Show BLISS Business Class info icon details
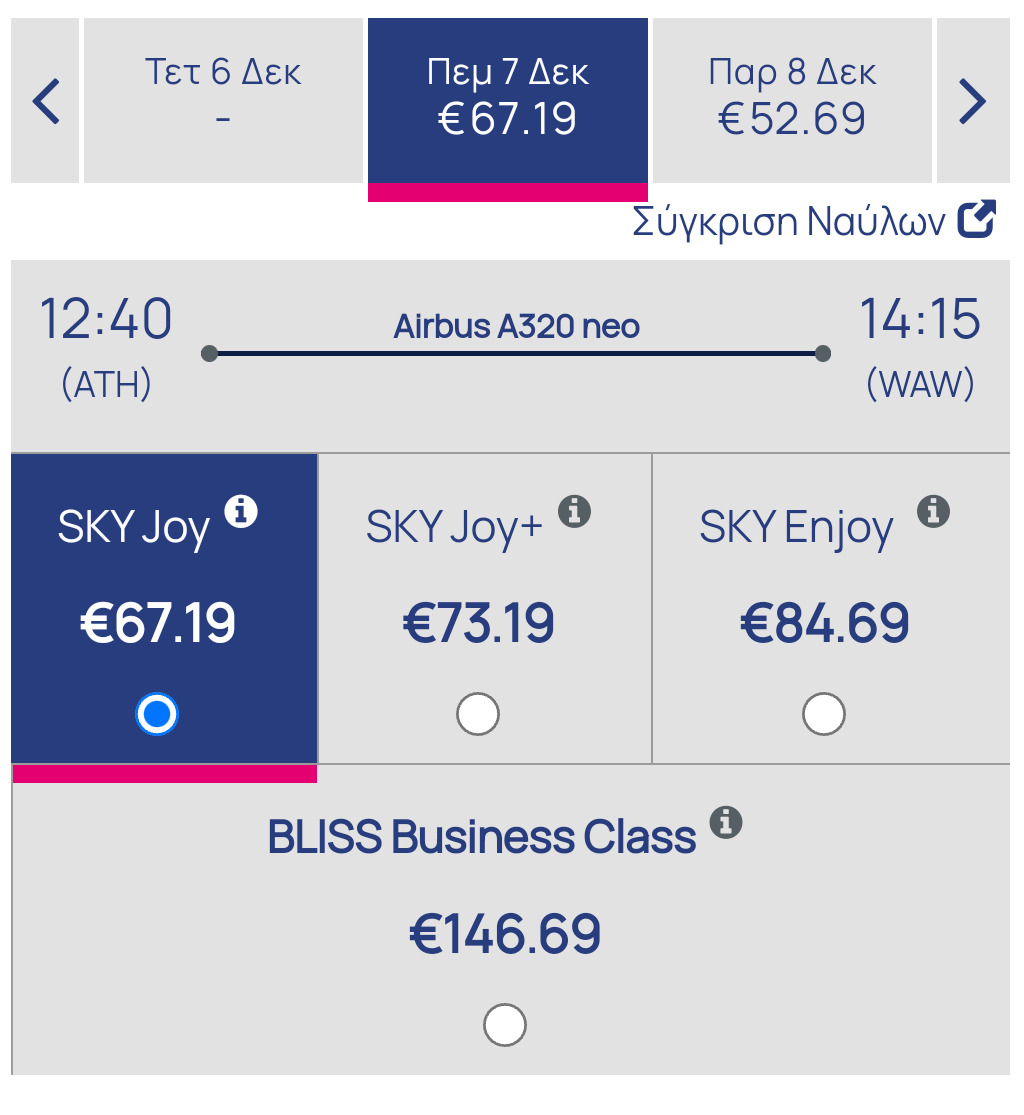 [726, 822]
